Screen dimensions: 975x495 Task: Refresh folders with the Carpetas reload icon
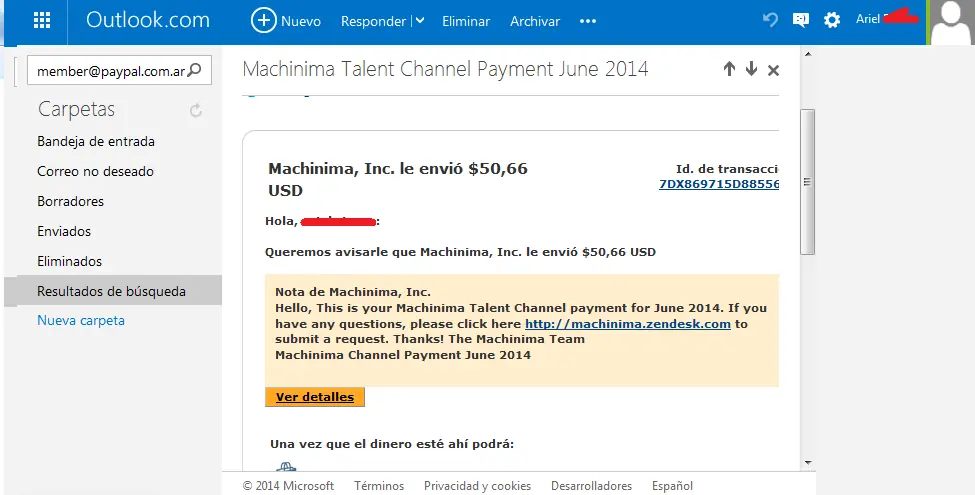click(196, 111)
